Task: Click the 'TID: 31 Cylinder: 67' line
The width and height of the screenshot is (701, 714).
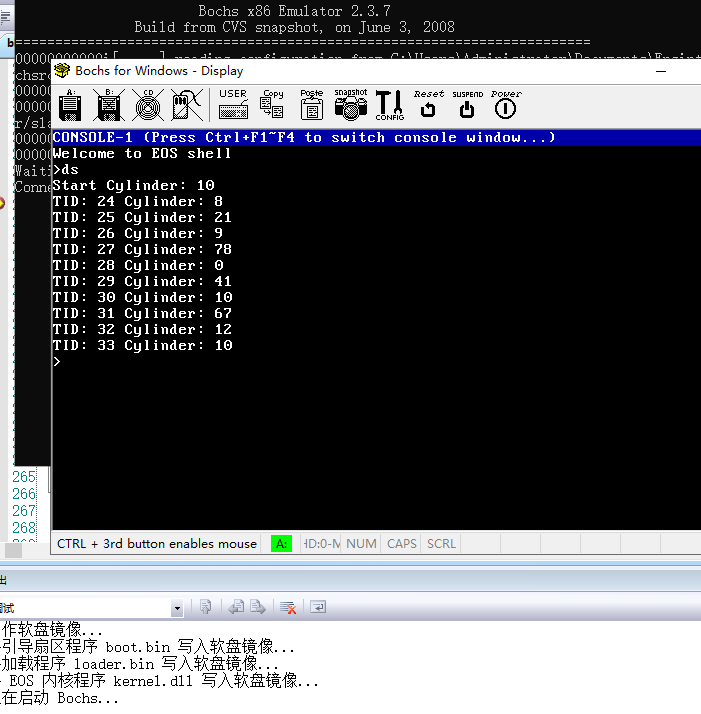Action: (142, 313)
